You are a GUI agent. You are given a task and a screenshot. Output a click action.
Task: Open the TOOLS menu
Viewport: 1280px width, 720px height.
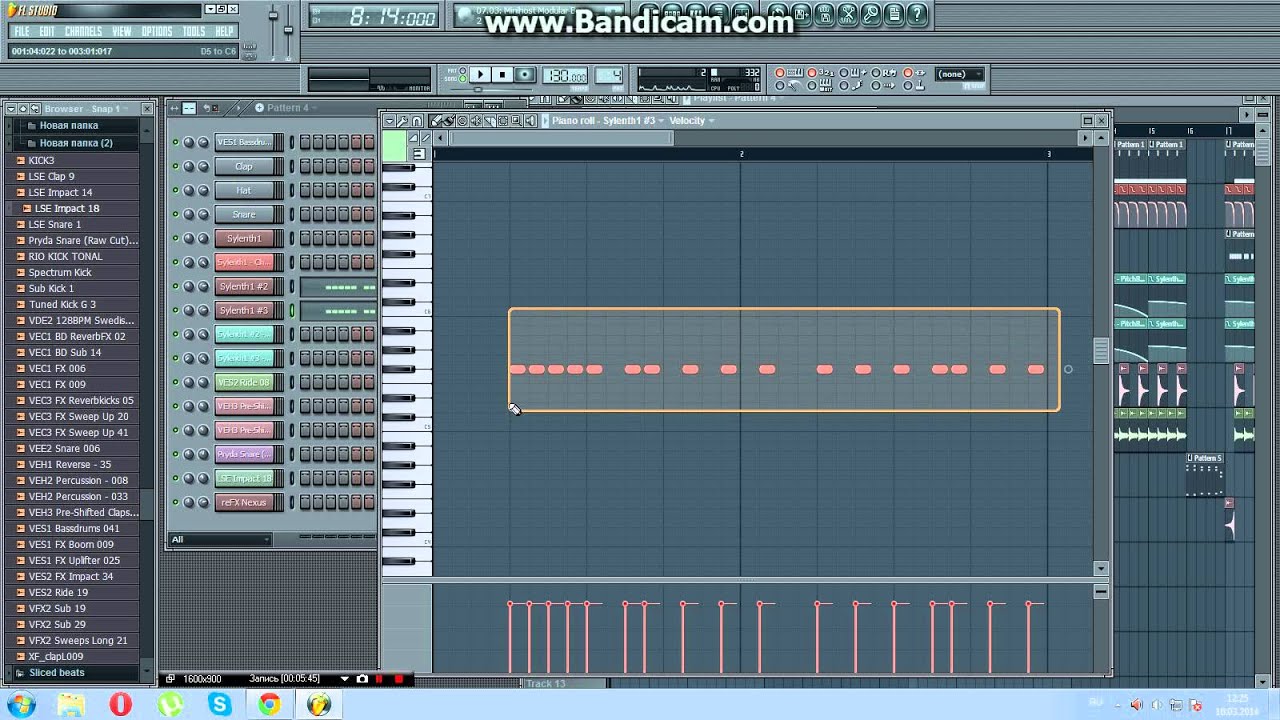pos(194,32)
